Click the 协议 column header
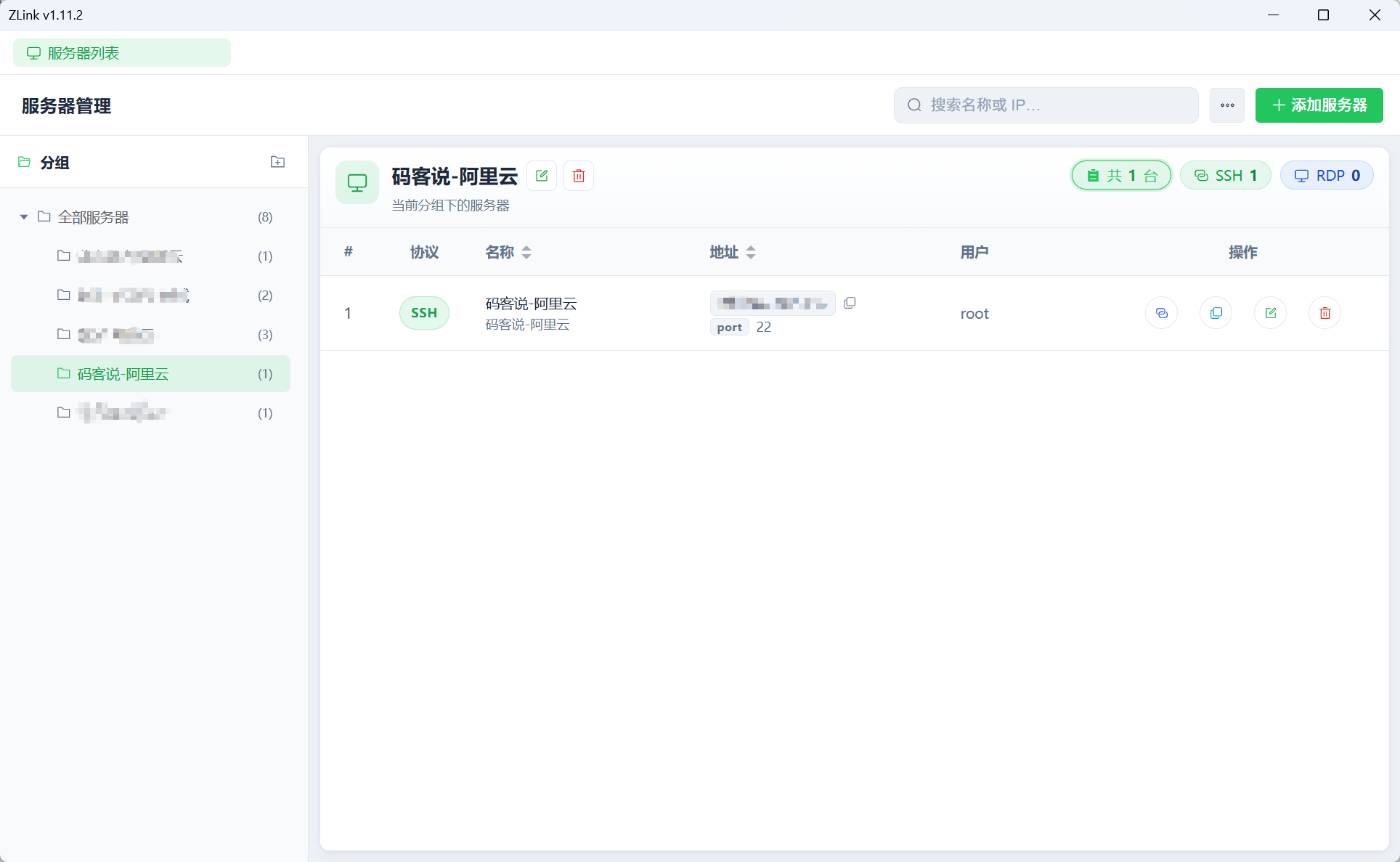Screen dimensions: 1400x862 point(424,252)
